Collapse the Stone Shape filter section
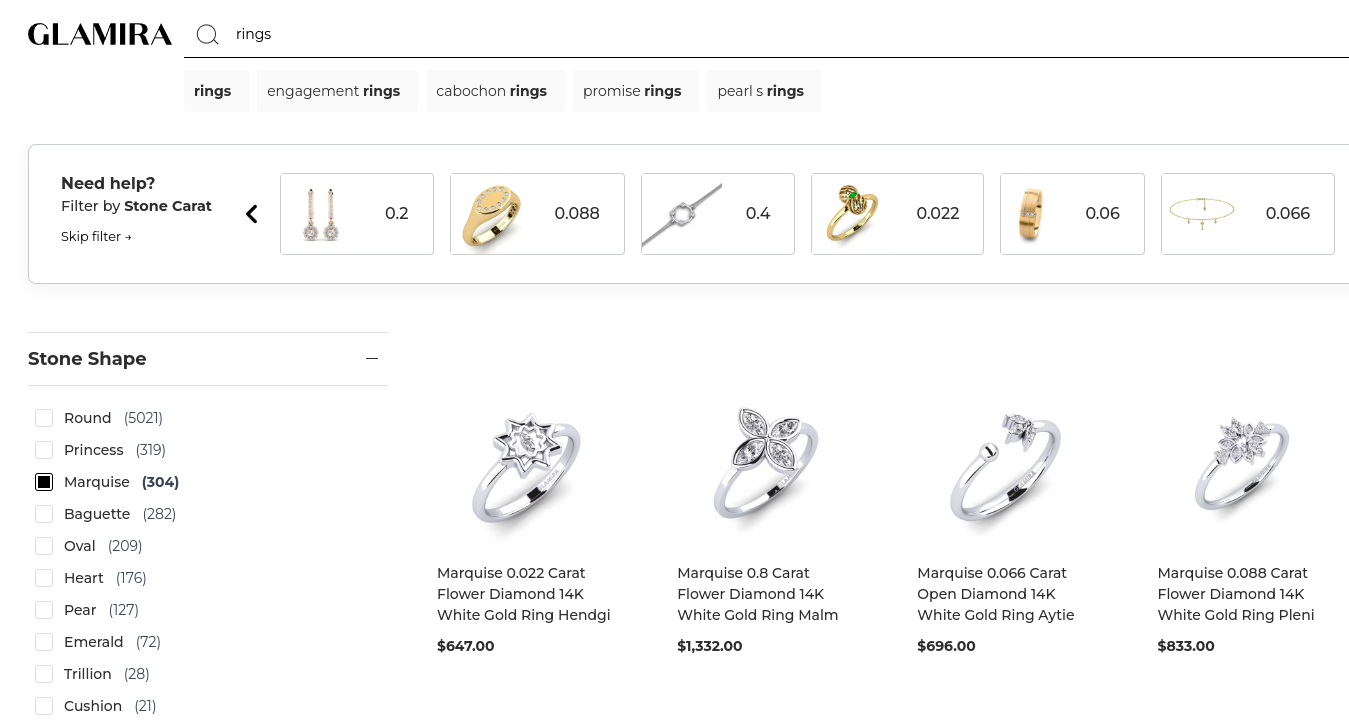 click(x=372, y=359)
